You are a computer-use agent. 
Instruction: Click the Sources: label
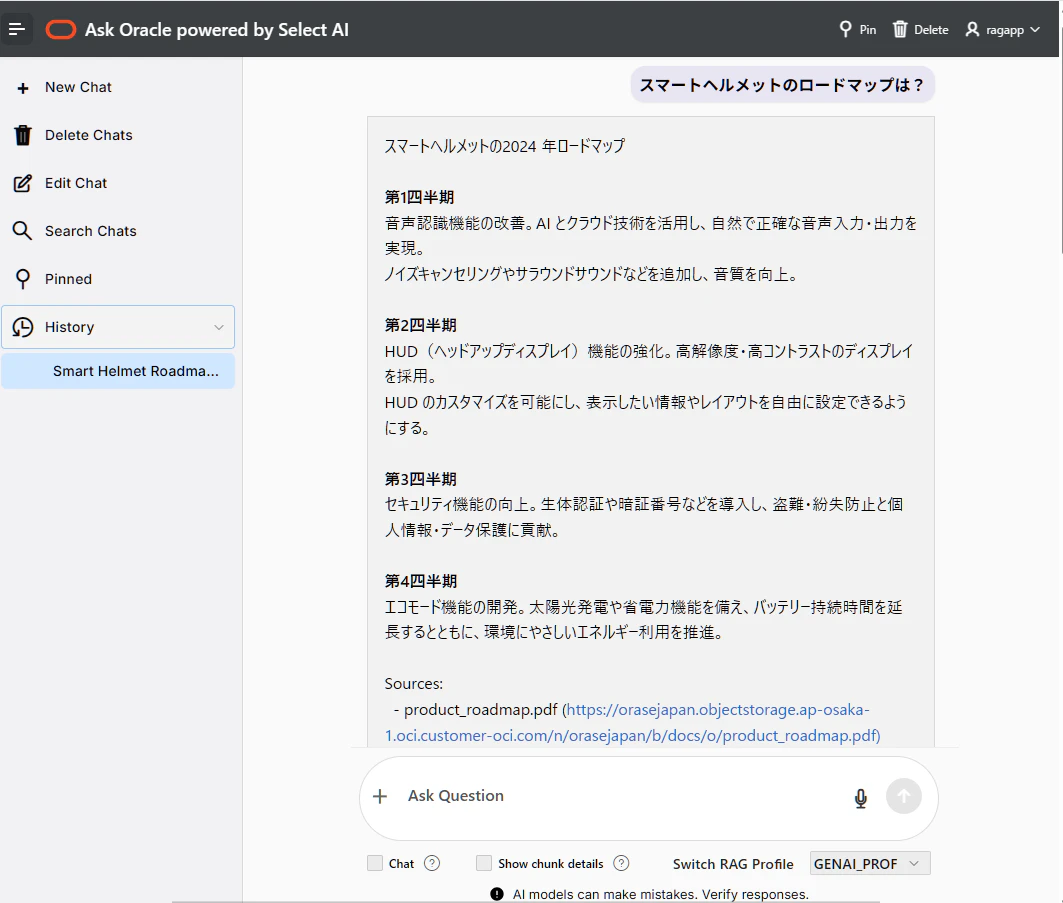414,683
